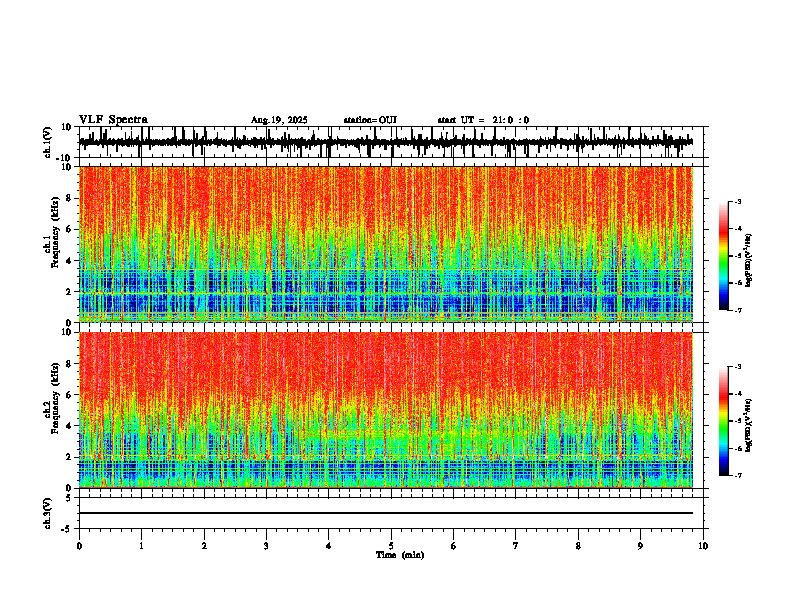Click the ch.1 color scale "-3" label
The height and width of the screenshot is (612, 792).
738,201
